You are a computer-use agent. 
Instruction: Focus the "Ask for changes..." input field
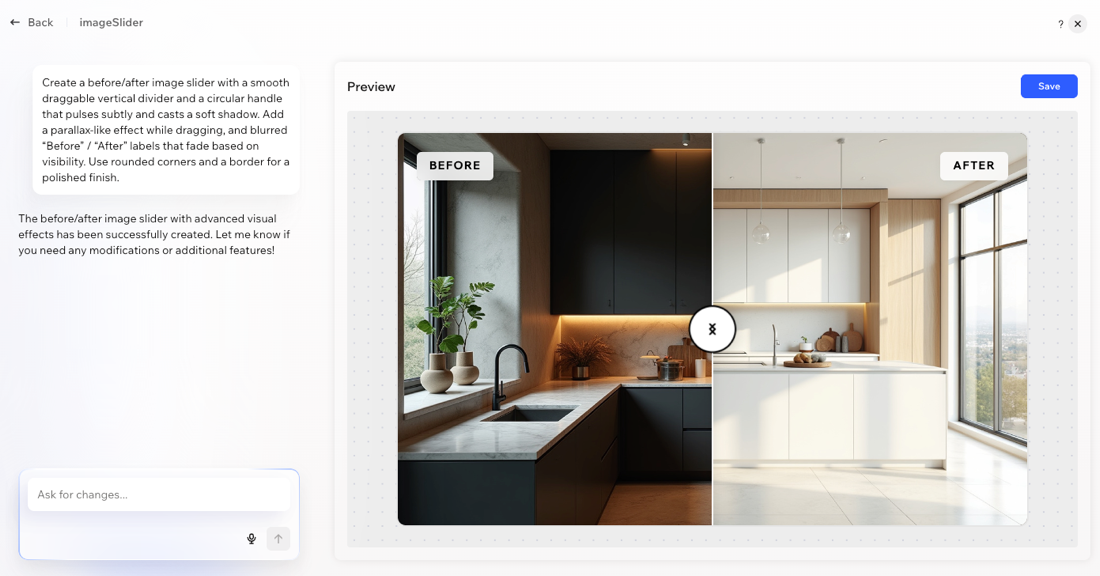coord(158,494)
